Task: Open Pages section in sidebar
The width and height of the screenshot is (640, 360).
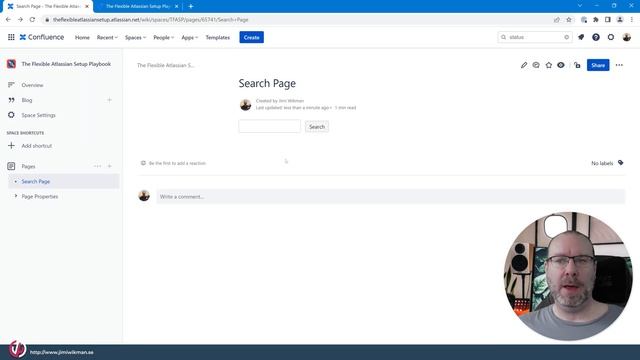Action: point(28,166)
